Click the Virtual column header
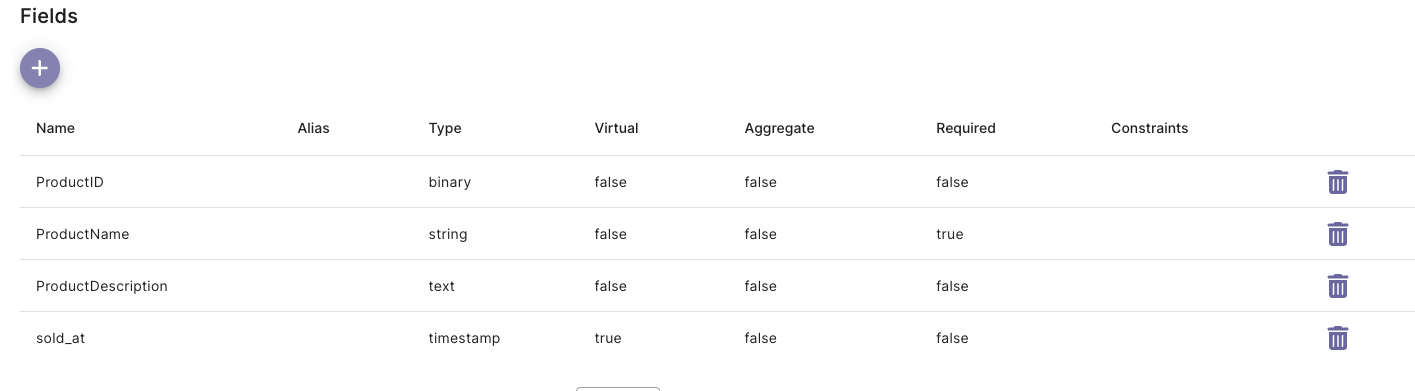 (x=616, y=128)
